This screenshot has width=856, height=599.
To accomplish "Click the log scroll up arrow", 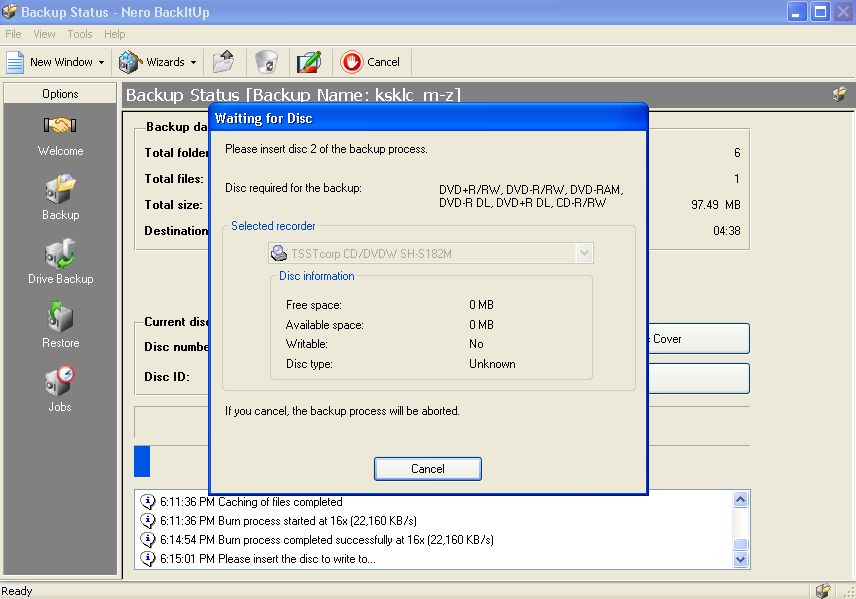I will [740, 500].
